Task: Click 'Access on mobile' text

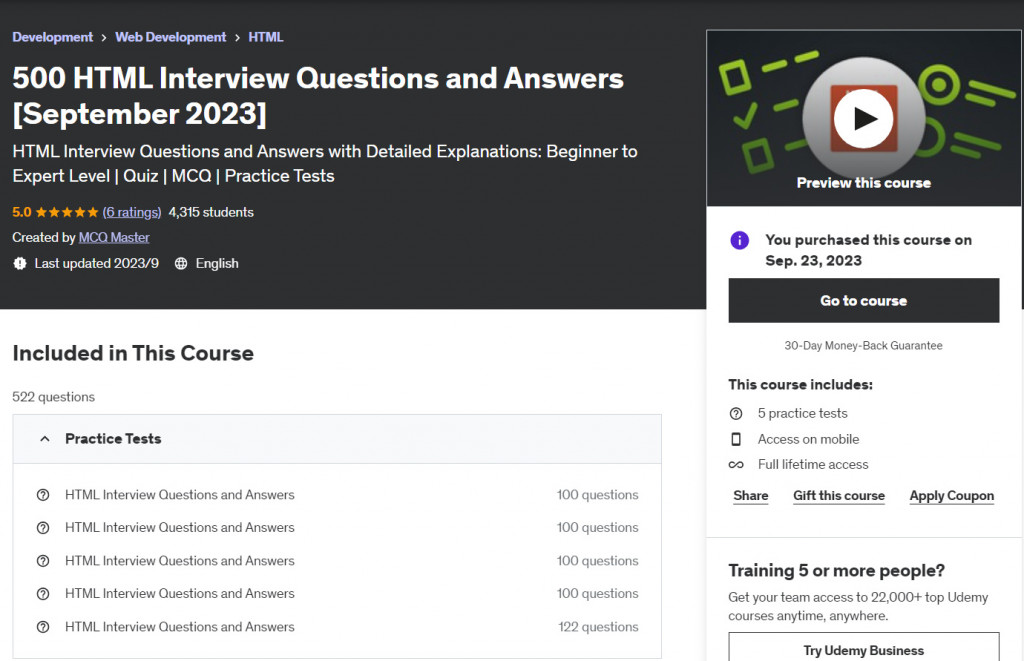Action: click(808, 439)
